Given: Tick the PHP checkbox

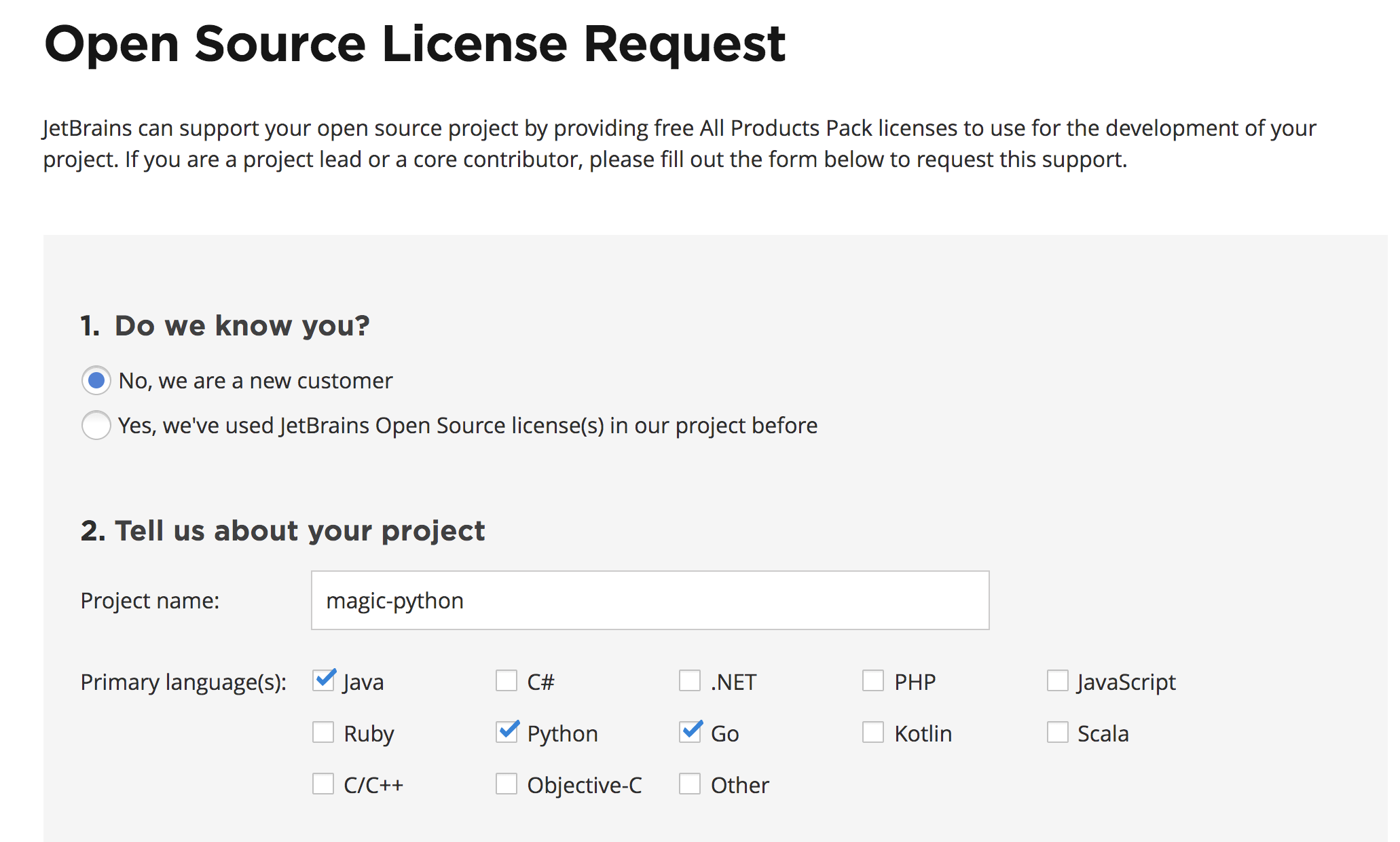Looking at the screenshot, I should [873, 680].
